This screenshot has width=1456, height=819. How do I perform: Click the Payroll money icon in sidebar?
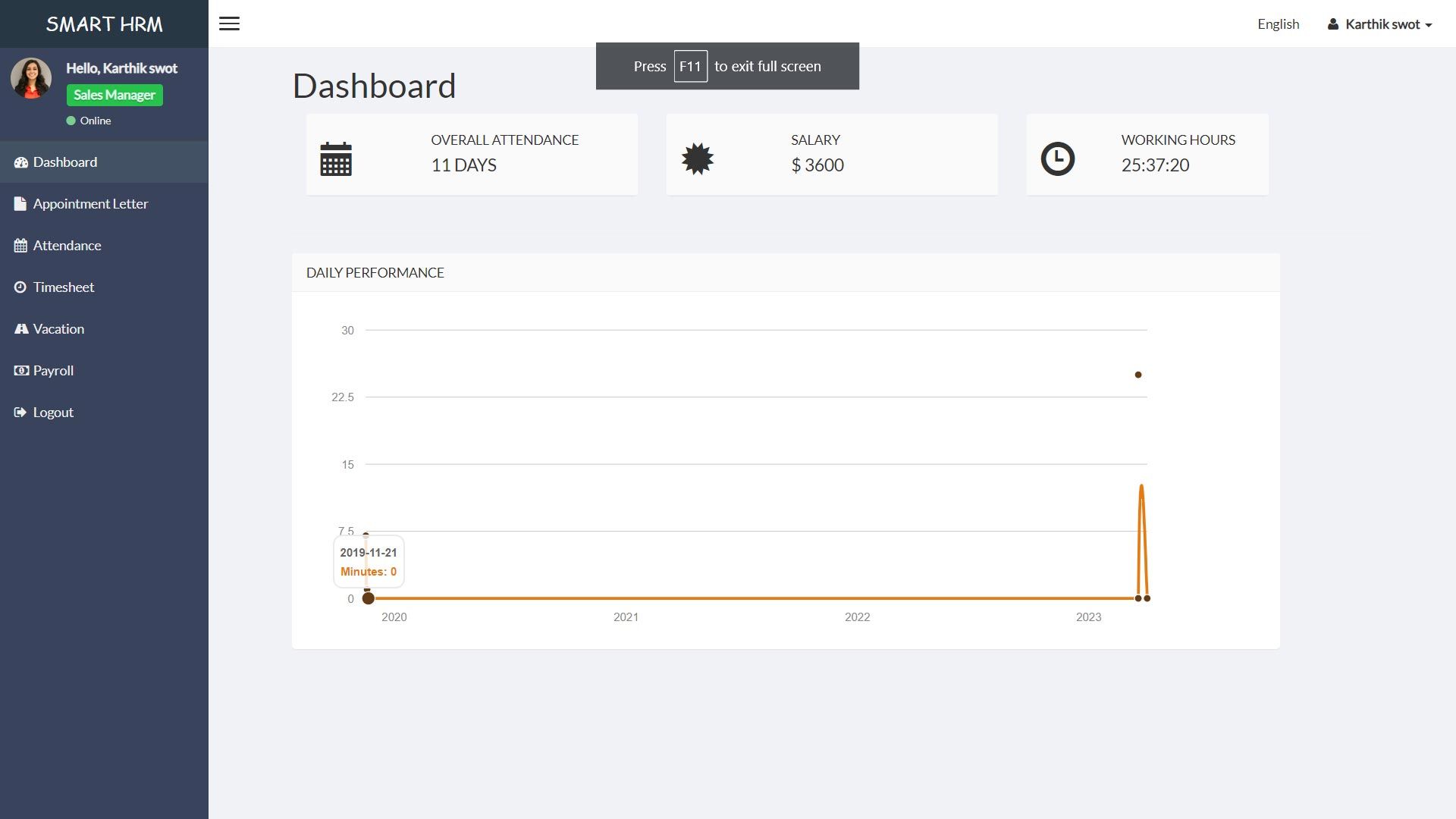click(x=20, y=371)
